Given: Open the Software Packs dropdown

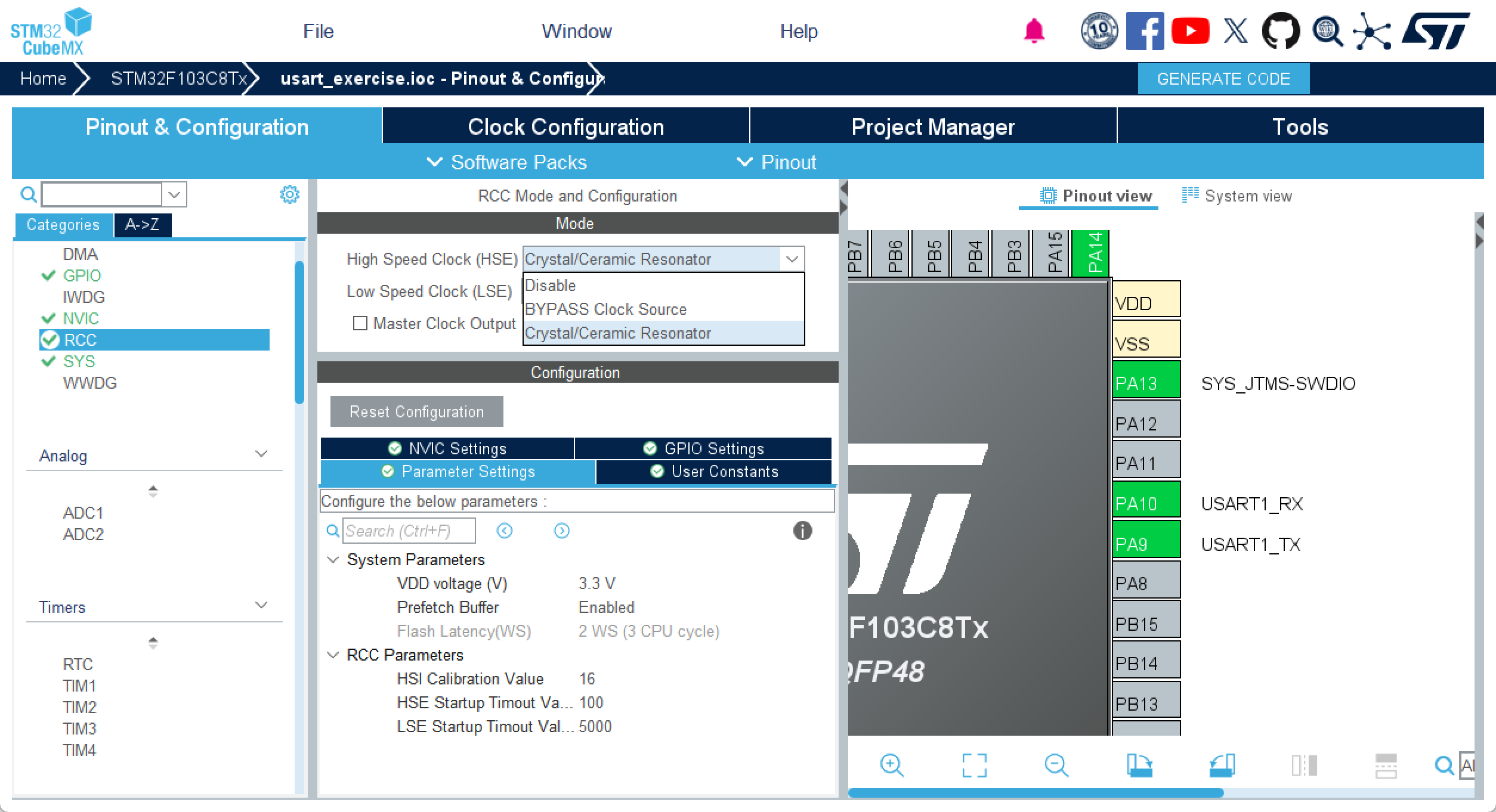Looking at the screenshot, I should tap(507, 162).
